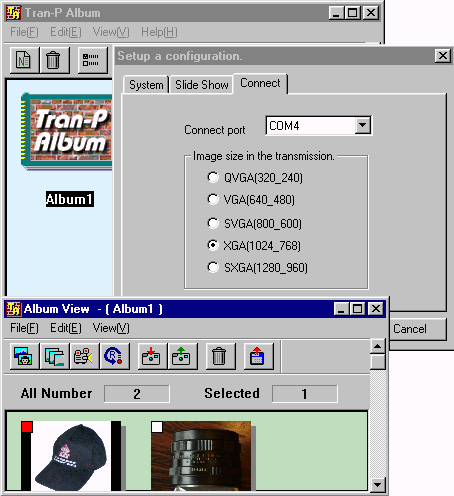The width and height of the screenshot is (454, 496).
Task: Open File(F) menu in Album View window
Action: 24,328
